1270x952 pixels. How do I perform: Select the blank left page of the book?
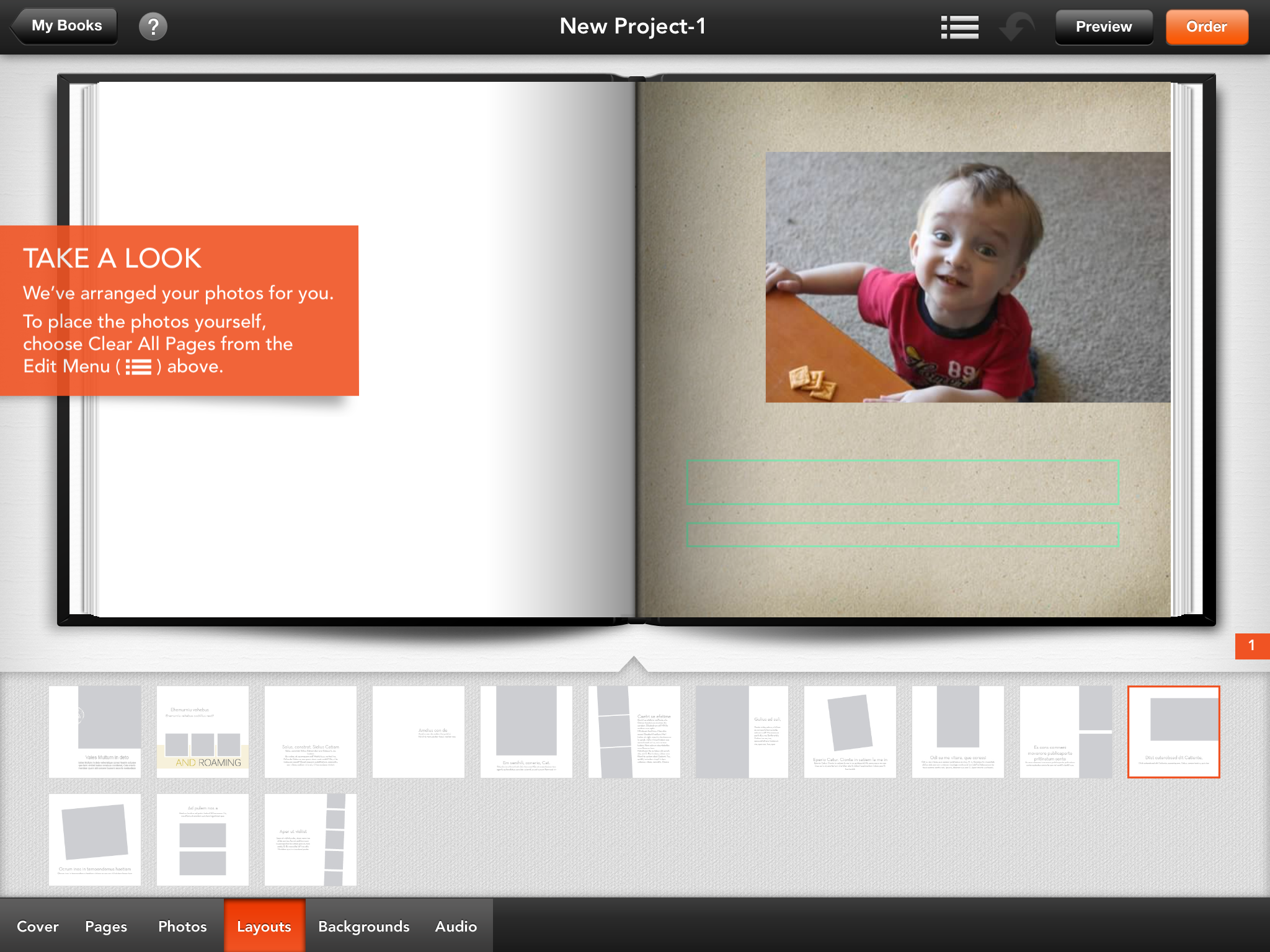[x=366, y=349]
